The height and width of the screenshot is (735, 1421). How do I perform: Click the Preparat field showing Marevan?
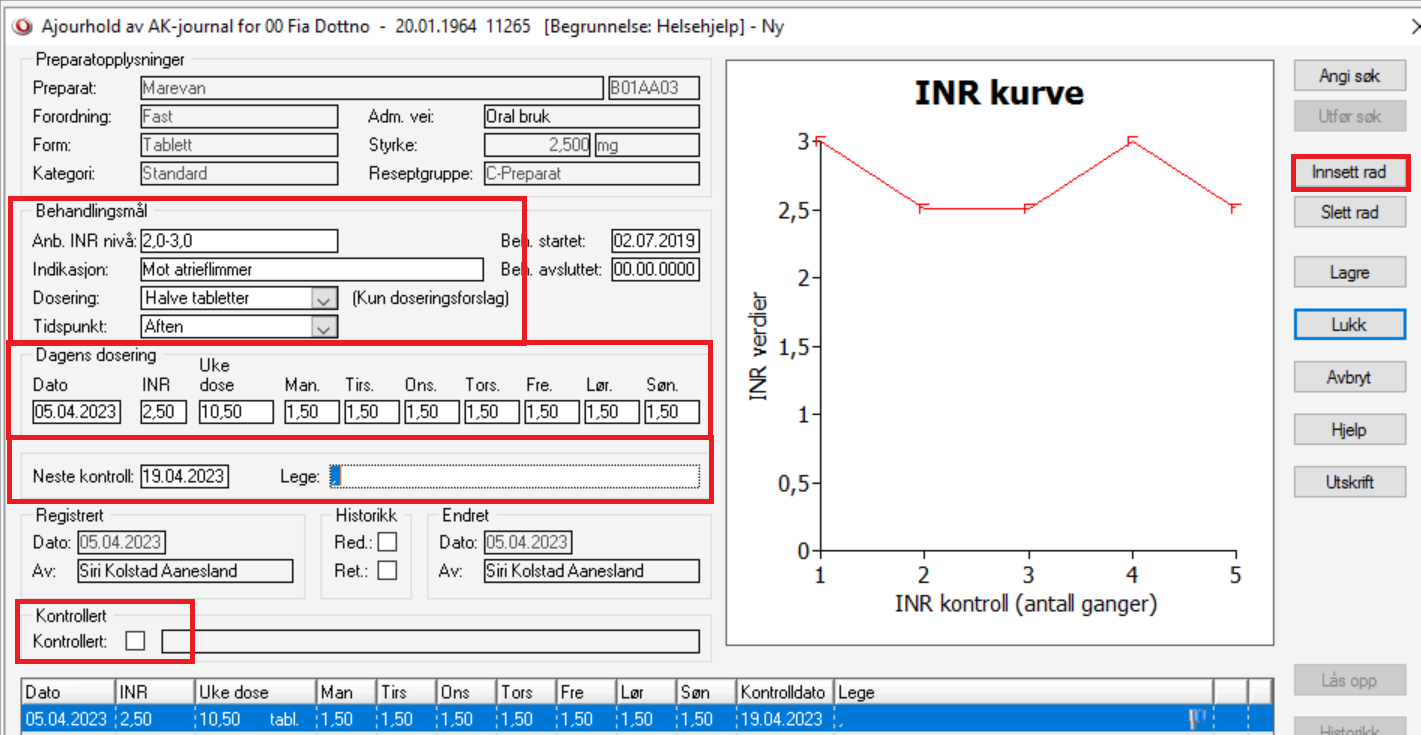(372, 88)
